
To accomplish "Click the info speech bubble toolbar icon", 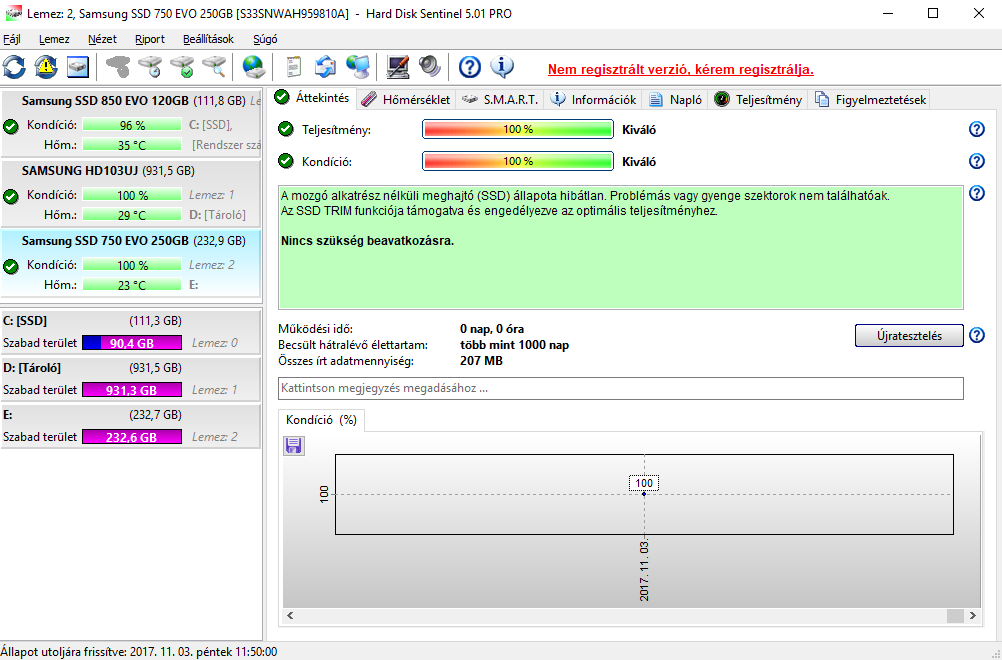I will click(x=502, y=66).
